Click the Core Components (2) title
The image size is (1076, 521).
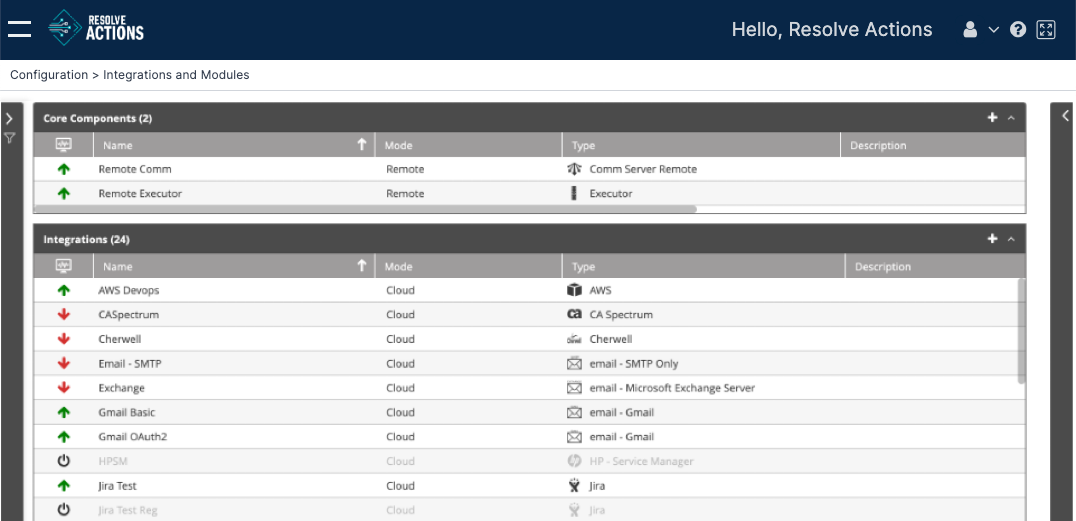point(97,118)
